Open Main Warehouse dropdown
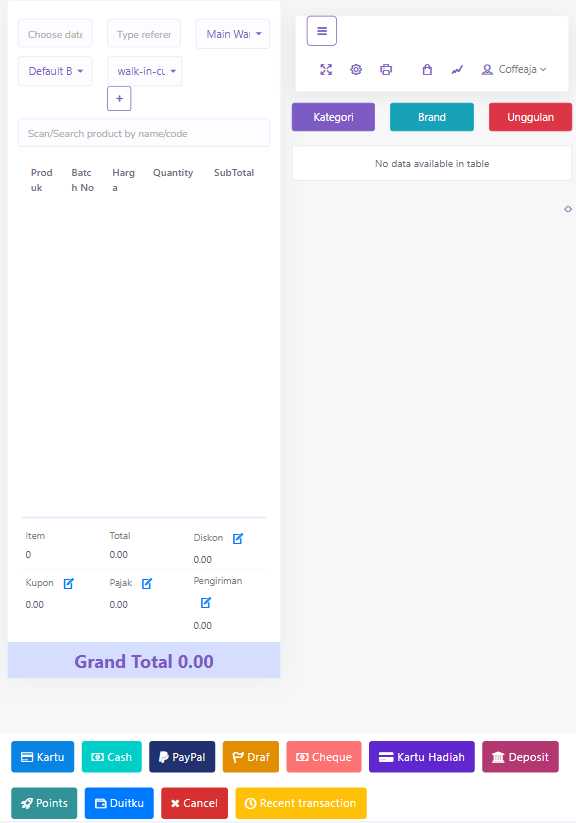Screen dimensions: 576x823 [x=233, y=34]
